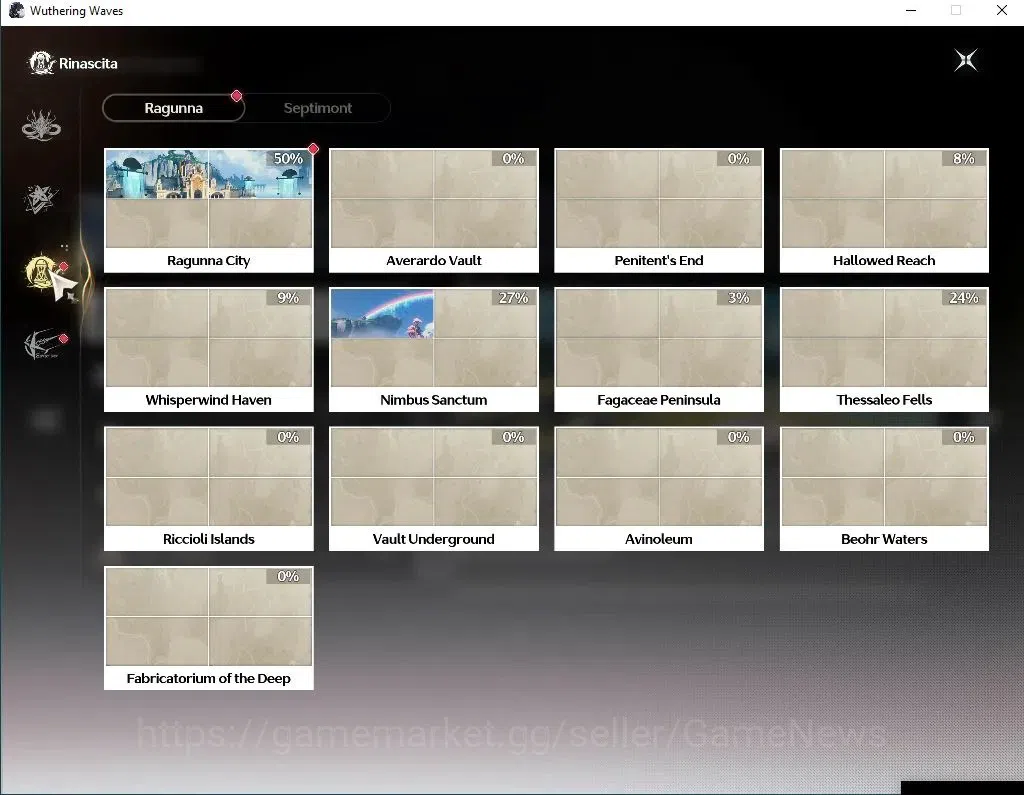Open the Penitent's End card
Image resolution: width=1024 pixels, height=795 pixels.
659,210
